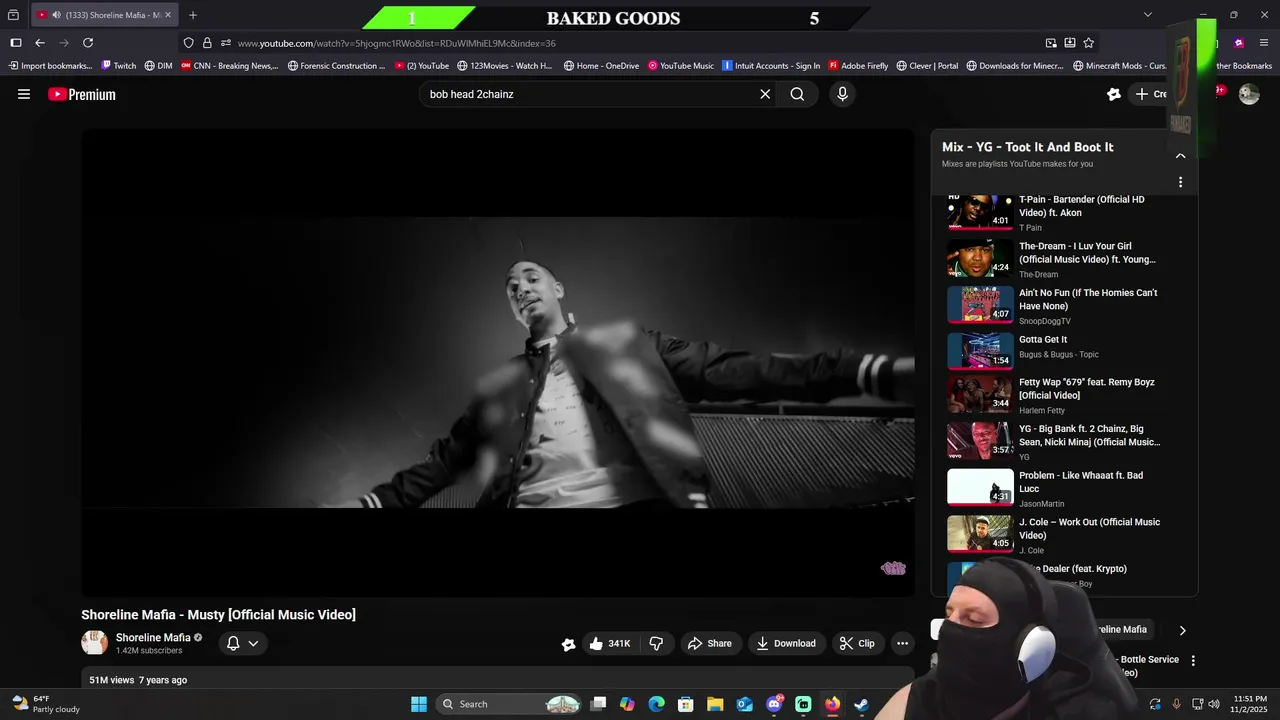This screenshot has height=720, width=1280.
Task: Activate voice search microphone
Action: point(842,94)
